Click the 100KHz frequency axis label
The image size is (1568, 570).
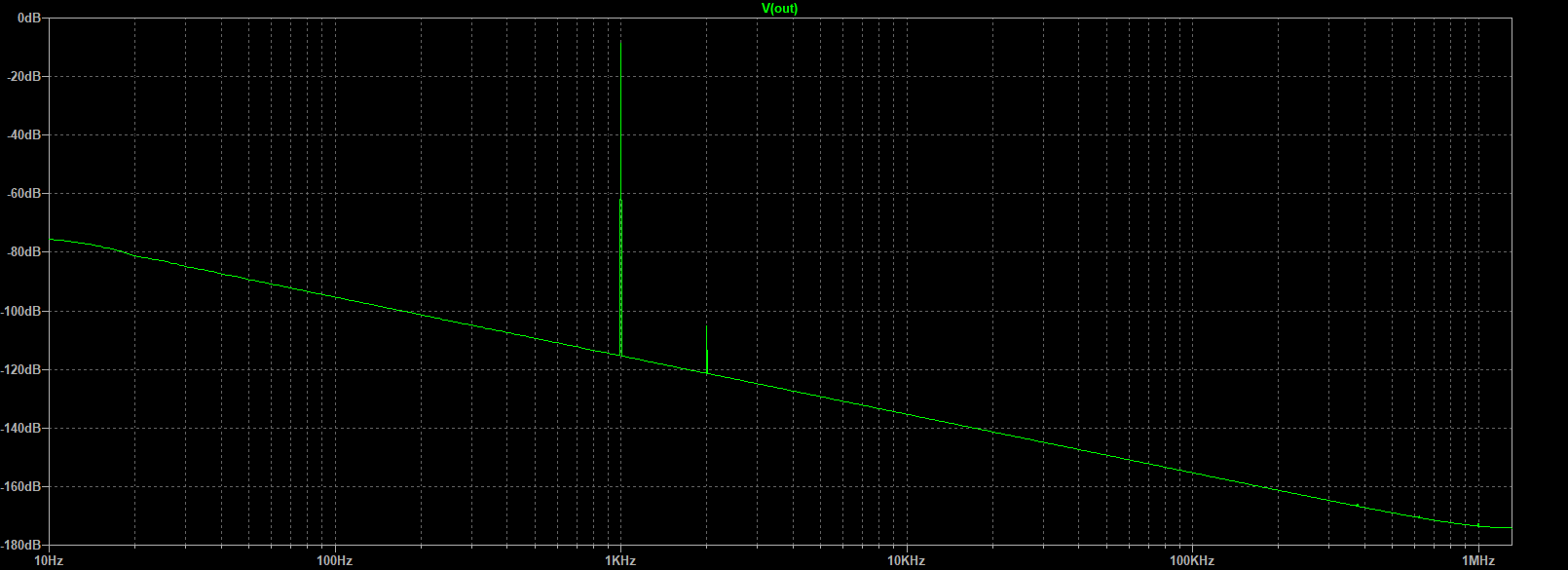(x=1192, y=560)
